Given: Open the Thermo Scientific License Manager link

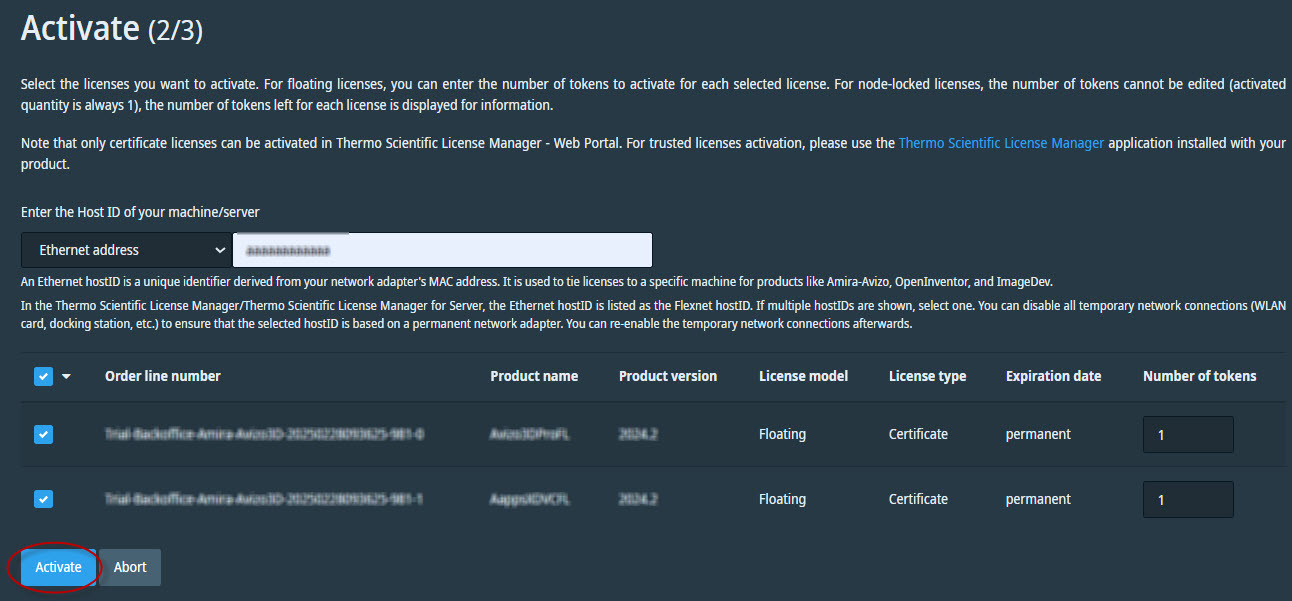Looking at the screenshot, I should pyautogui.click(x=1001, y=143).
